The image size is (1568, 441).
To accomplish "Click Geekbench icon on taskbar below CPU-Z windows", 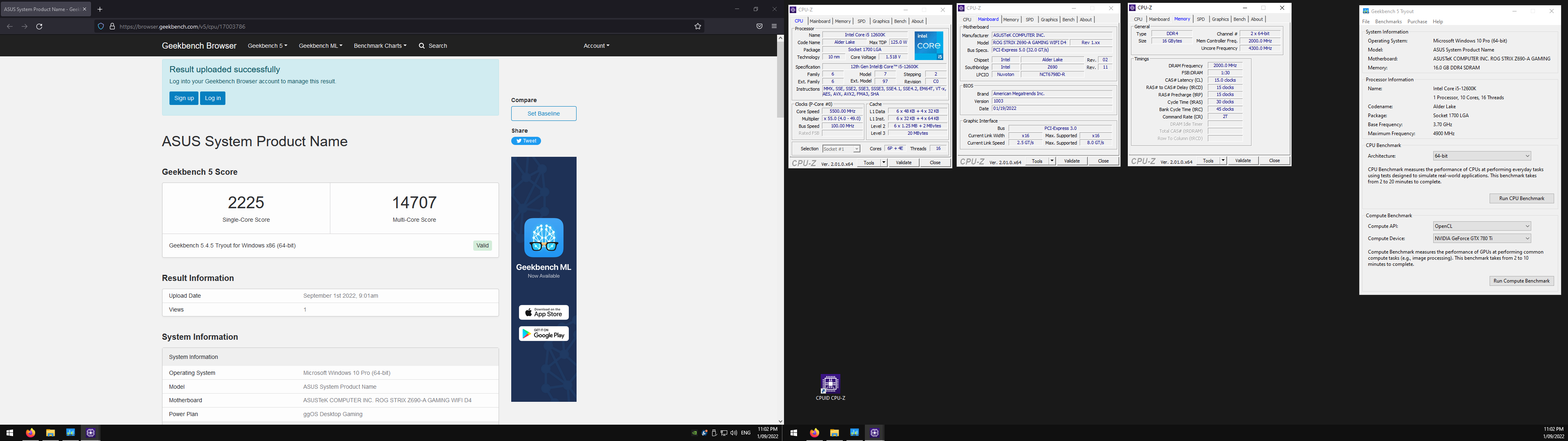I will point(855,432).
